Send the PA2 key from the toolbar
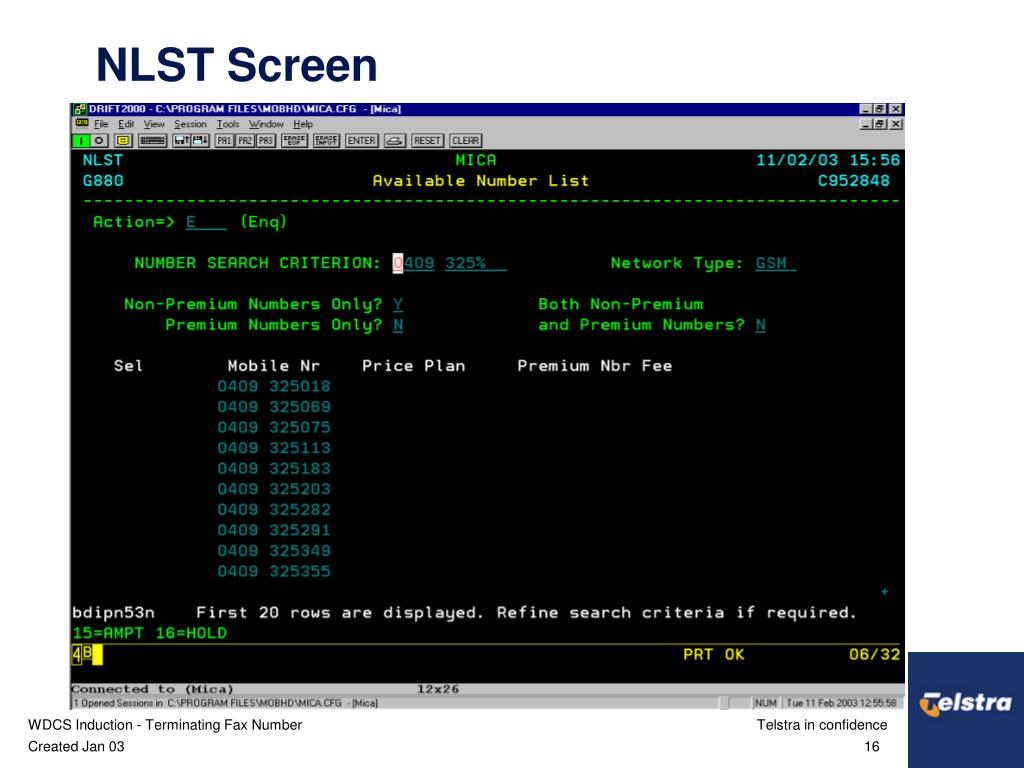This screenshot has width=1024, height=768. (x=245, y=140)
